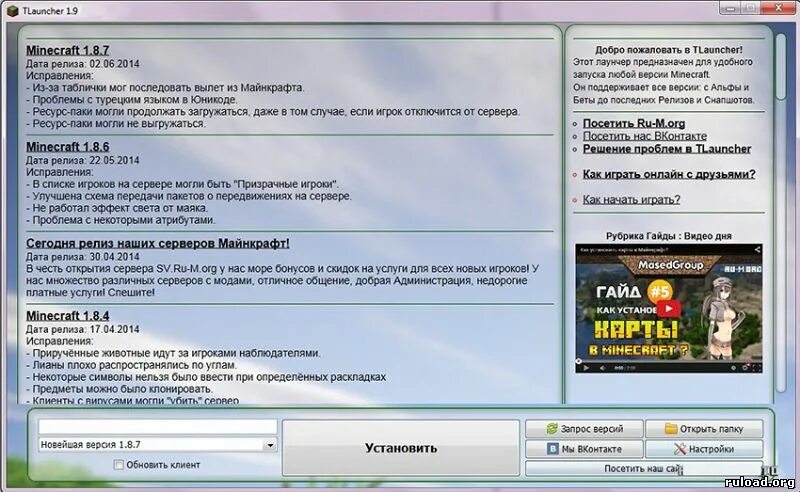This screenshot has height=492, width=800.
Task: Click the Установить button
Action: [x=401, y=448]
